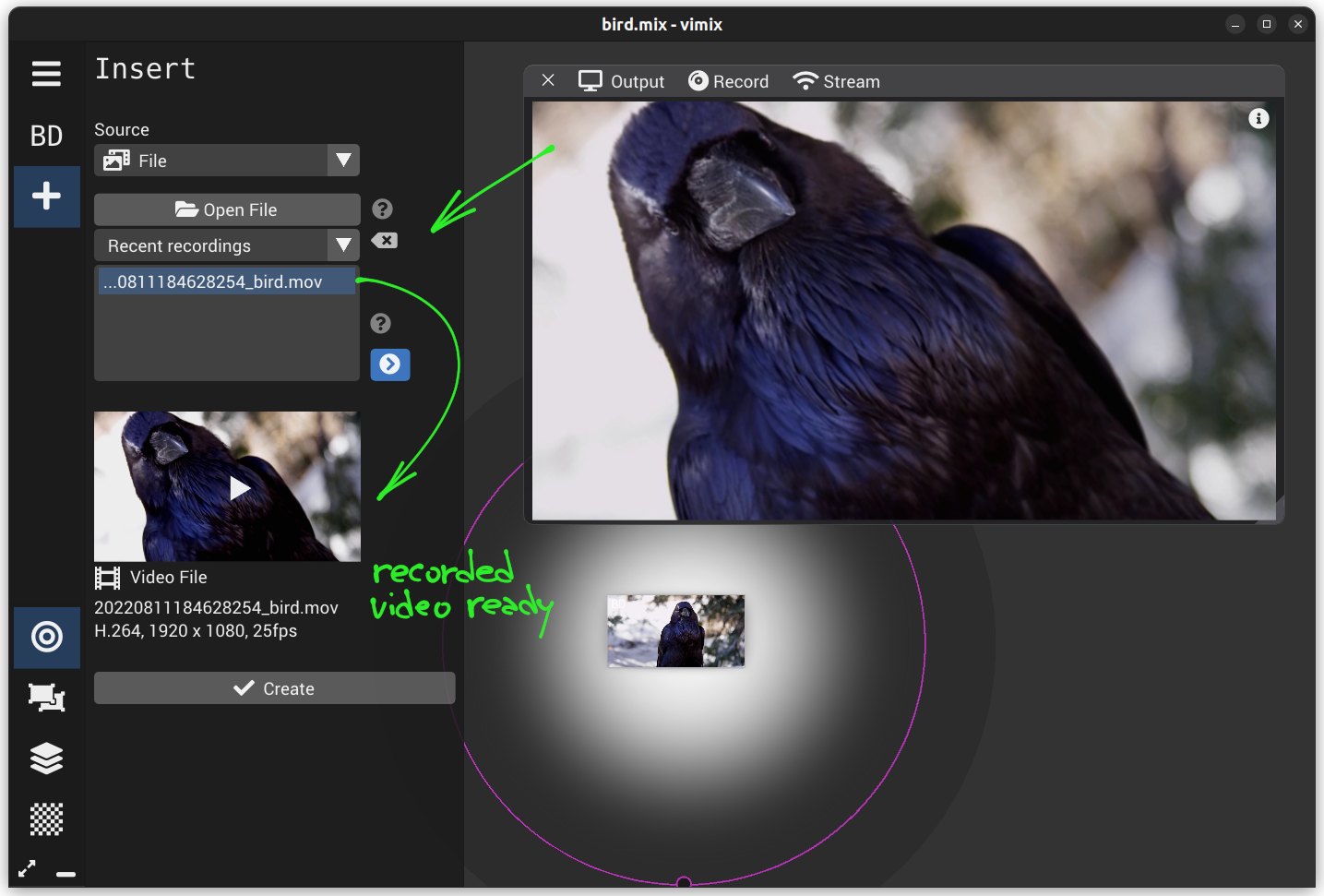
Task: Open the Layers view icon
Action: click(x=46, y=759)
